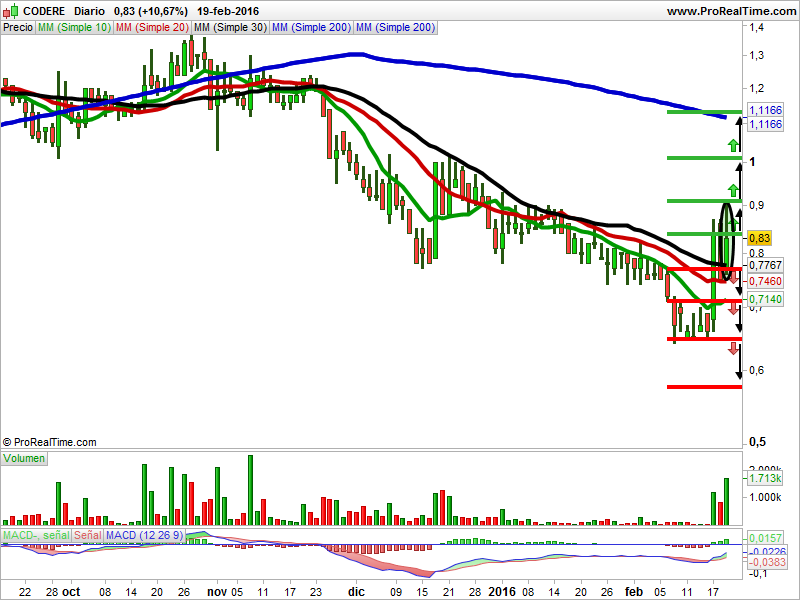Click the nov month label on time axis

(217, 592)
